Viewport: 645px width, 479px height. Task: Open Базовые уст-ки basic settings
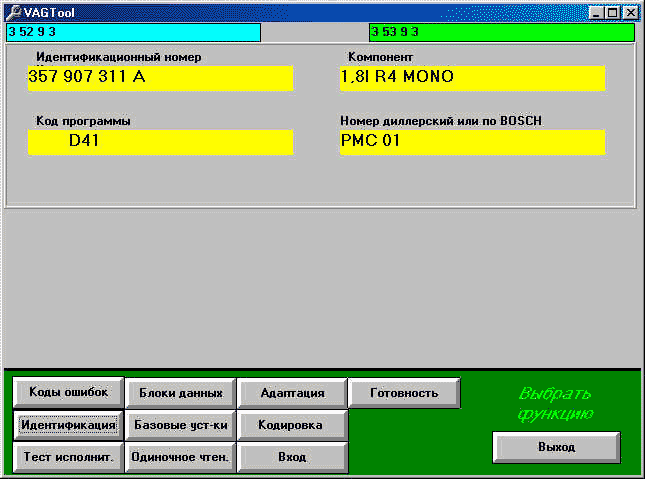tap(181, 425)
